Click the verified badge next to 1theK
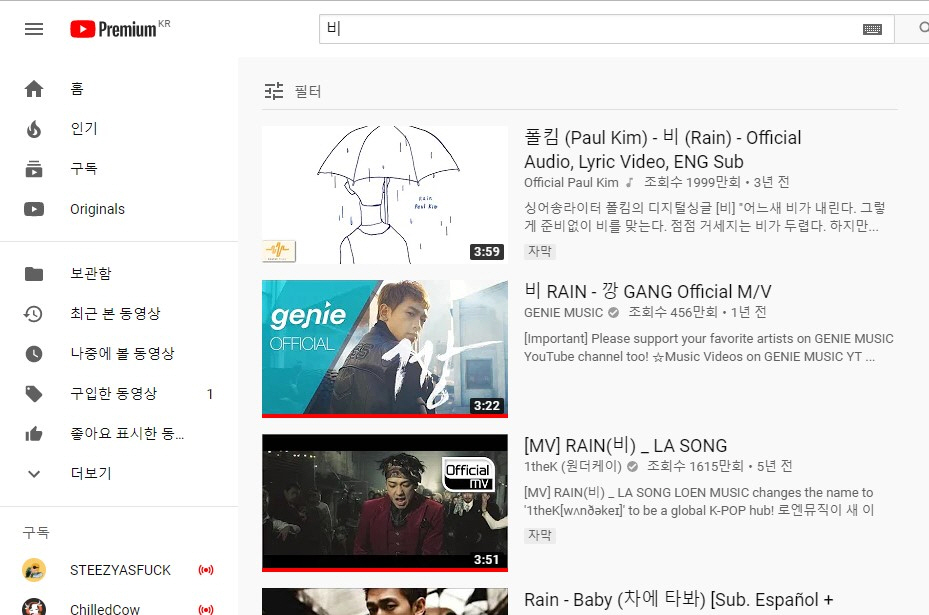 click(632, 466)
